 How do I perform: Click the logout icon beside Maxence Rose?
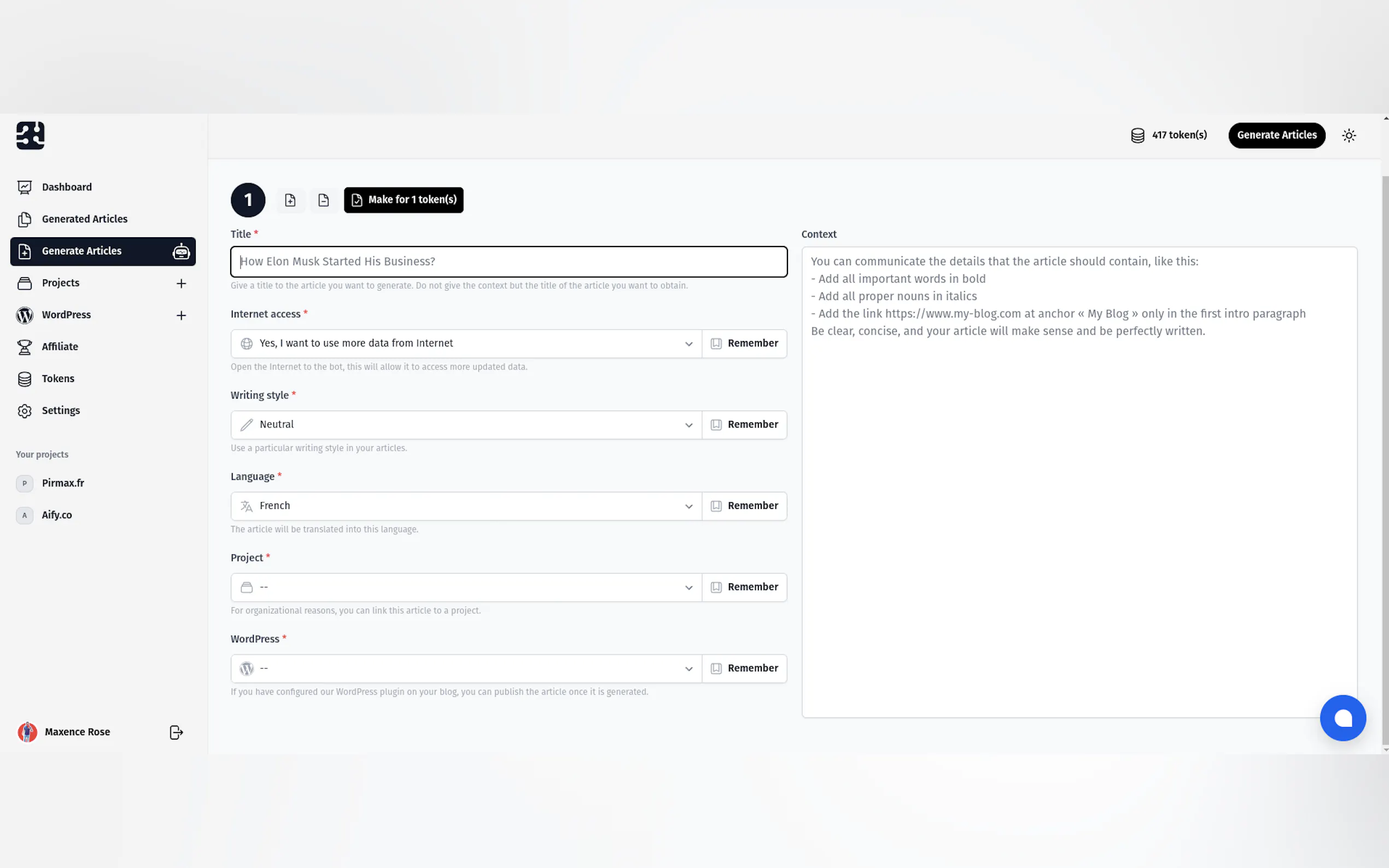click(176, 732)
